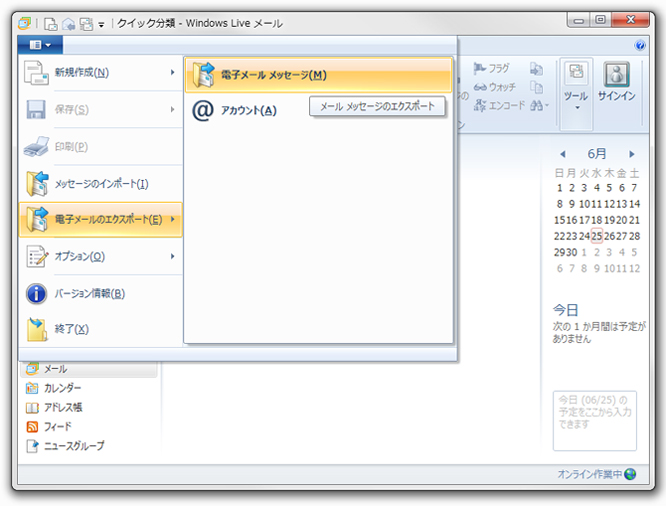Open quick access toolbar customize dropdown
Image resolution: width=666 pixels, height=506 pixels.
(x=102, y=25)
